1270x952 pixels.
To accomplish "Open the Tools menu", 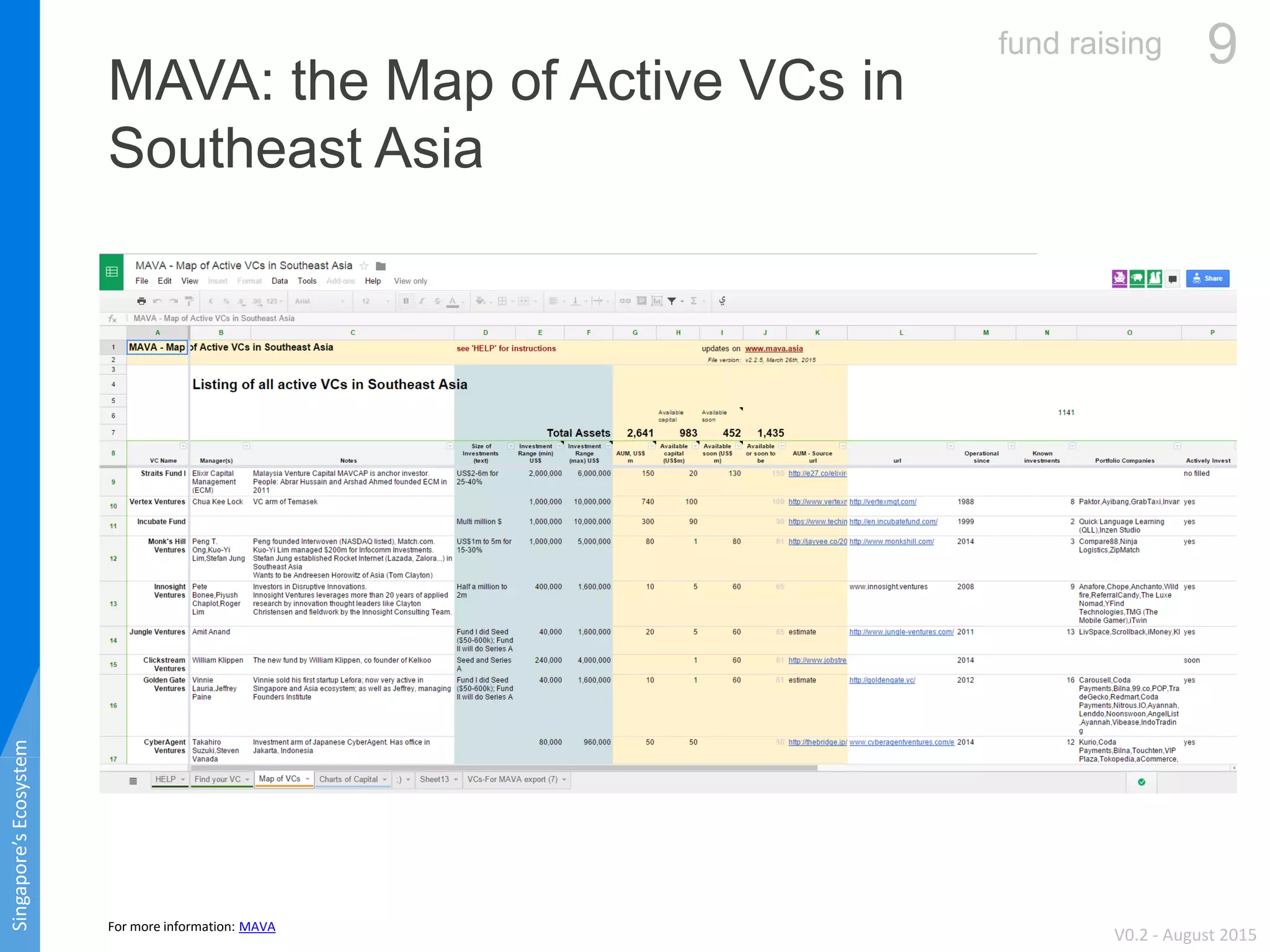I will [307, 281].
